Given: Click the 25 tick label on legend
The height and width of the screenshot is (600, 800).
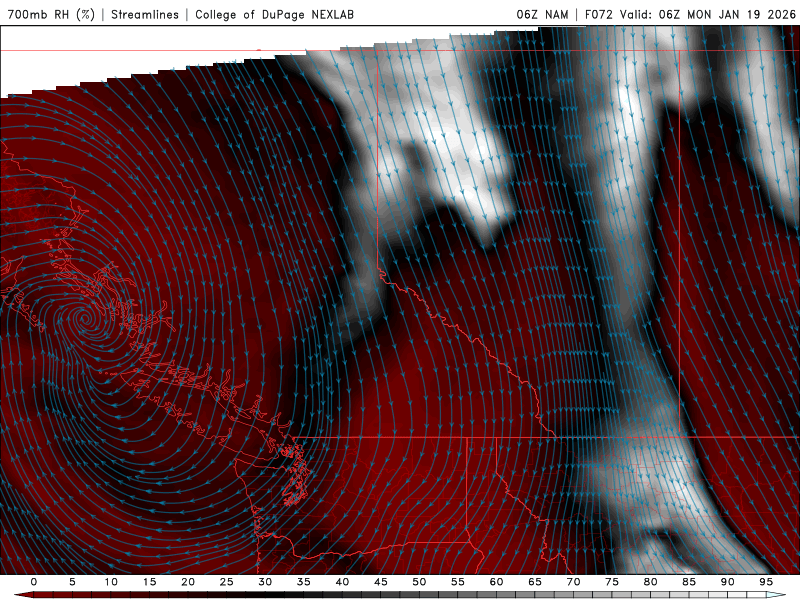Looking at the screenshot, I should tap(226, 582).
